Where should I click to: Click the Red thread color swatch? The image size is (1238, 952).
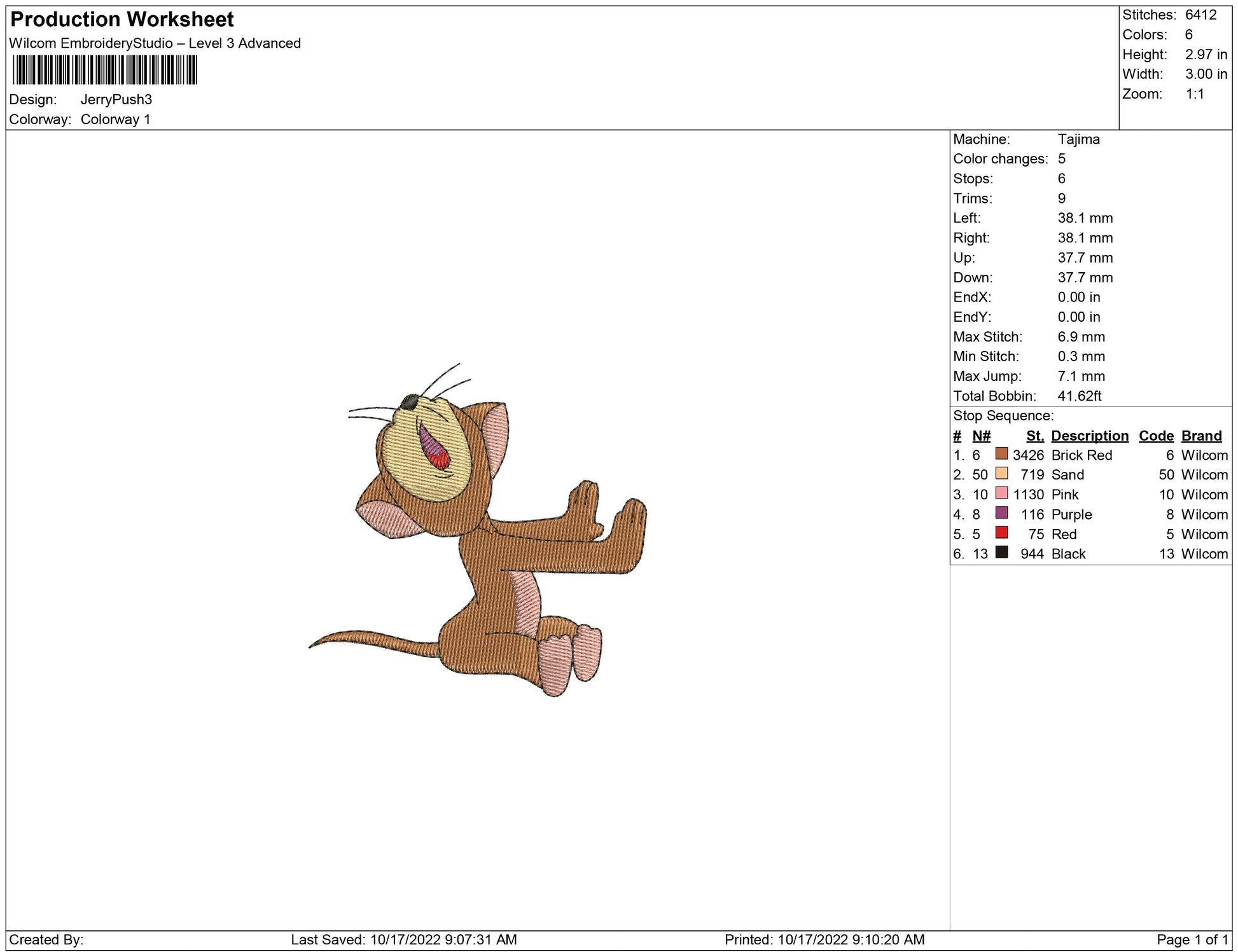[1001, 532]
